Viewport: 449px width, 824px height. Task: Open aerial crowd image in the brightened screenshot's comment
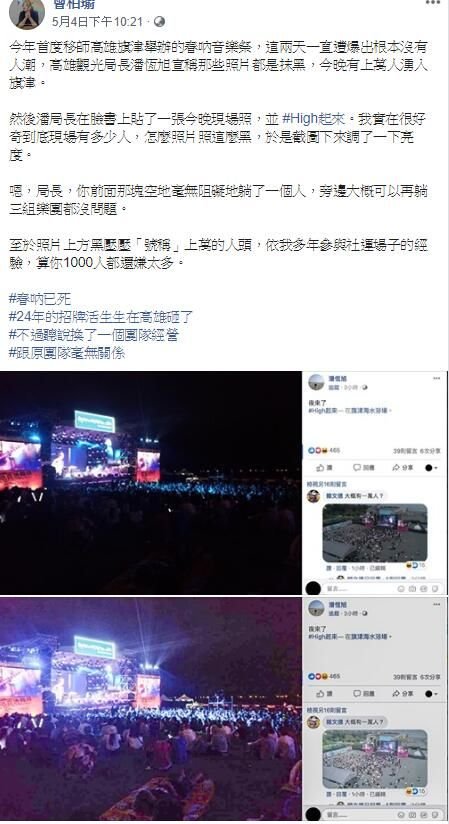tap(375, 759)
